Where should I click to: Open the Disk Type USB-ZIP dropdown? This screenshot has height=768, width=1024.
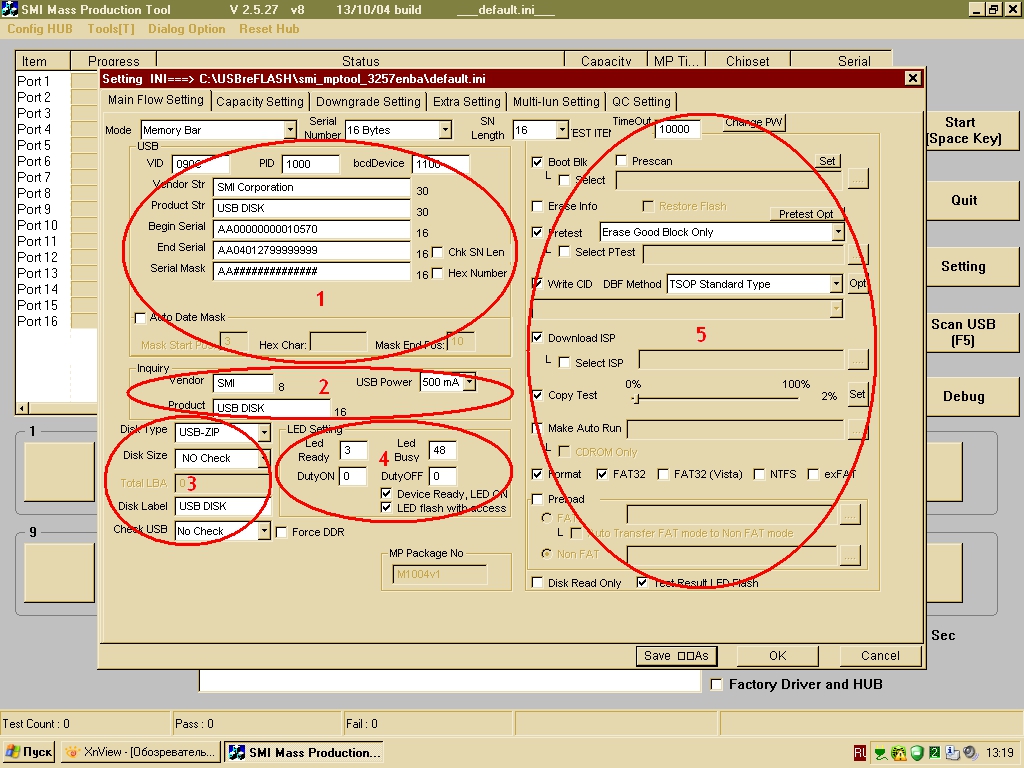pyautogui.click(x=264, y=432)
